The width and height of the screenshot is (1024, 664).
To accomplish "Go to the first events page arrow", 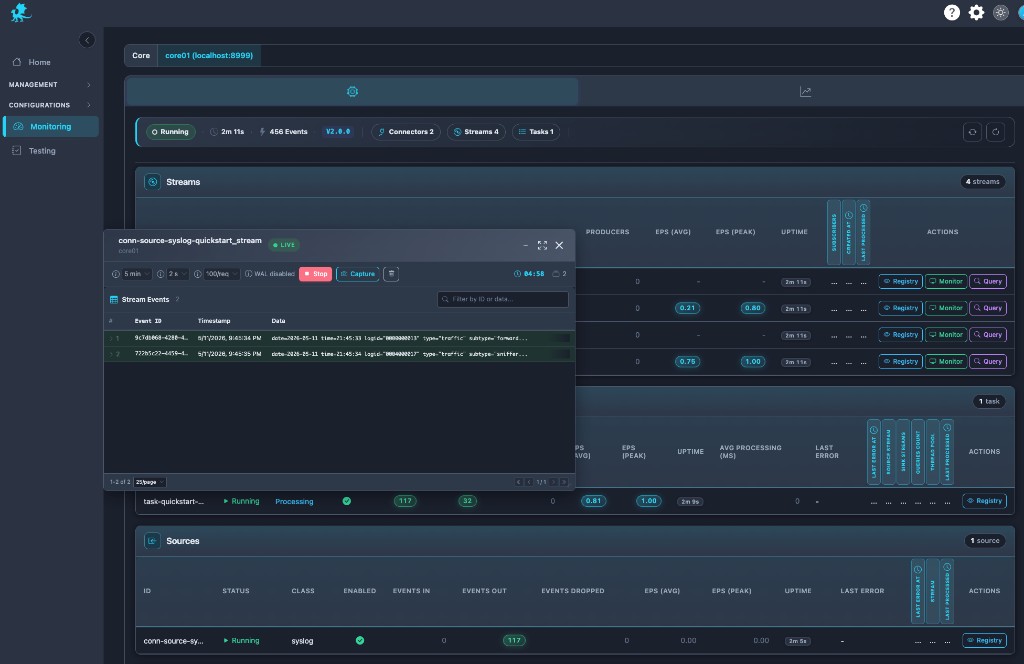I will coord(519,482).
